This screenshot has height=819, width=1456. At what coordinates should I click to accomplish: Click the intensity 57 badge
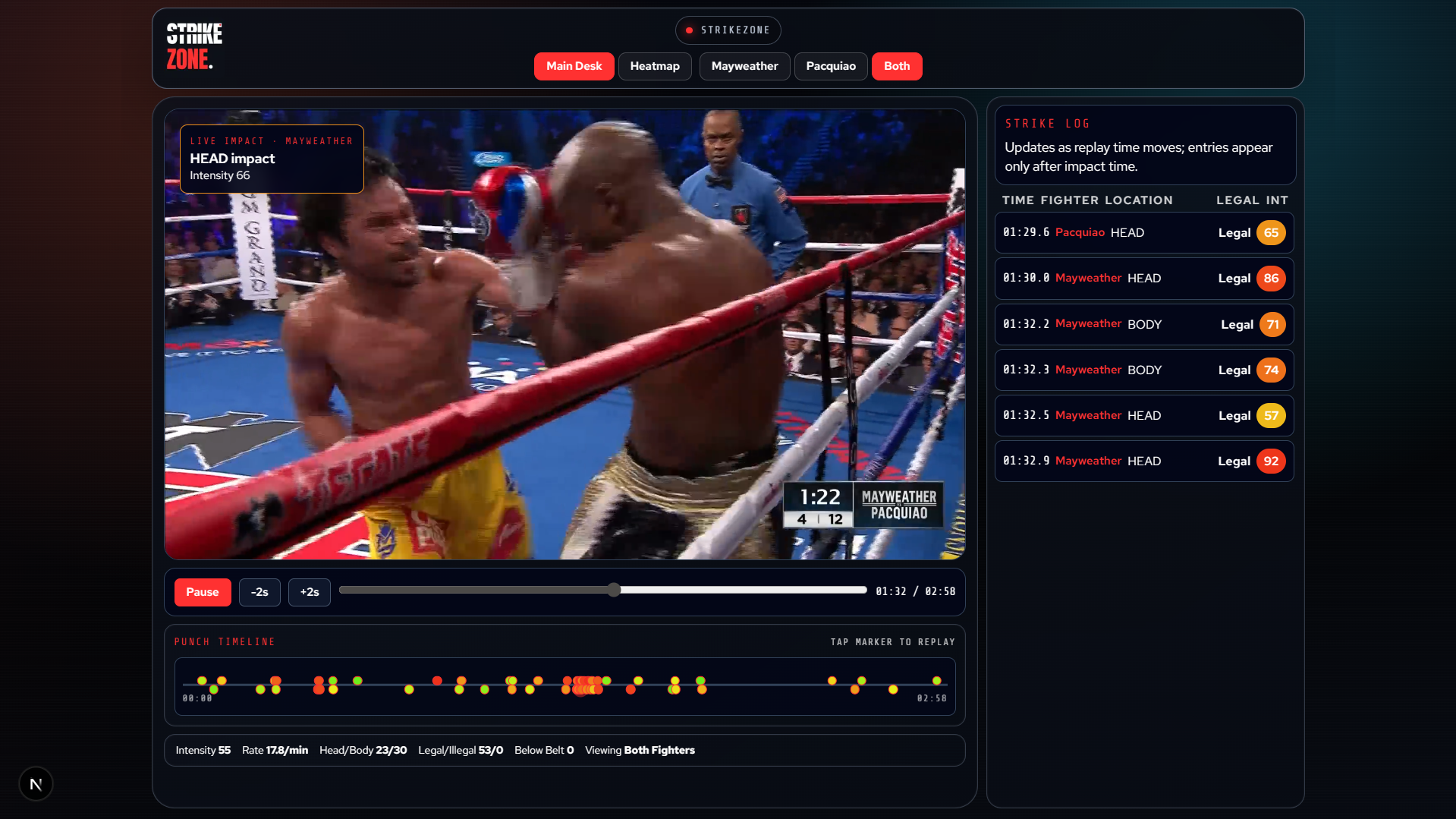pos(1271,416)
